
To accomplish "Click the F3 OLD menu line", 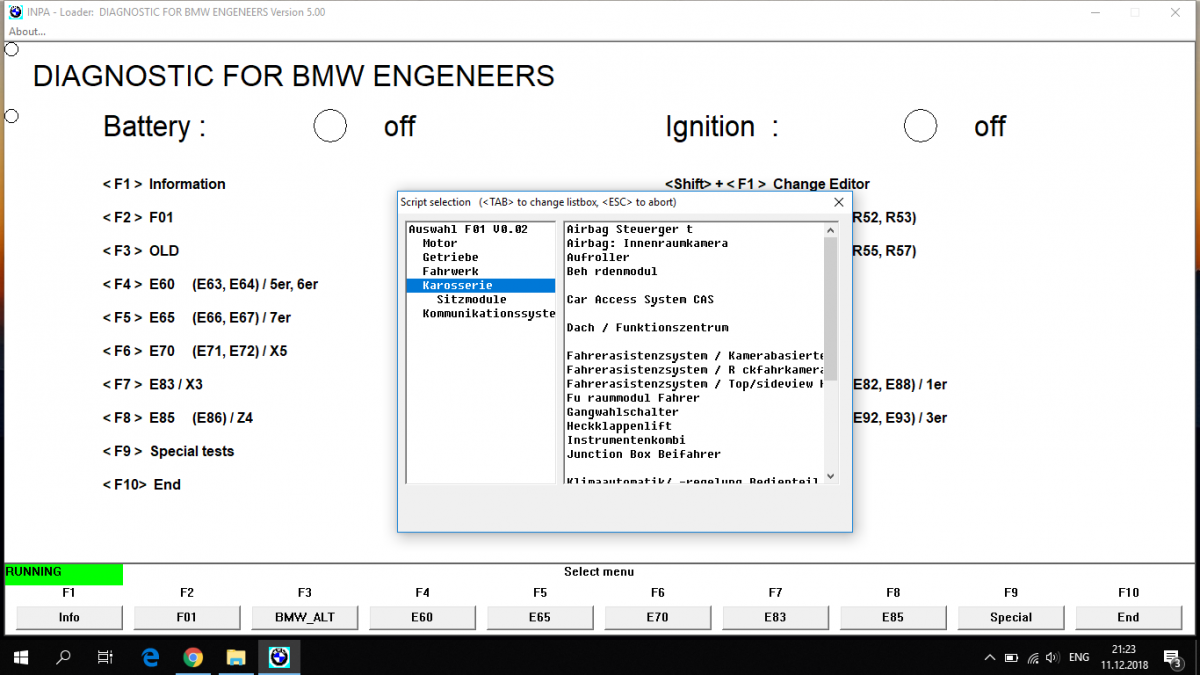I will [141, 251].
